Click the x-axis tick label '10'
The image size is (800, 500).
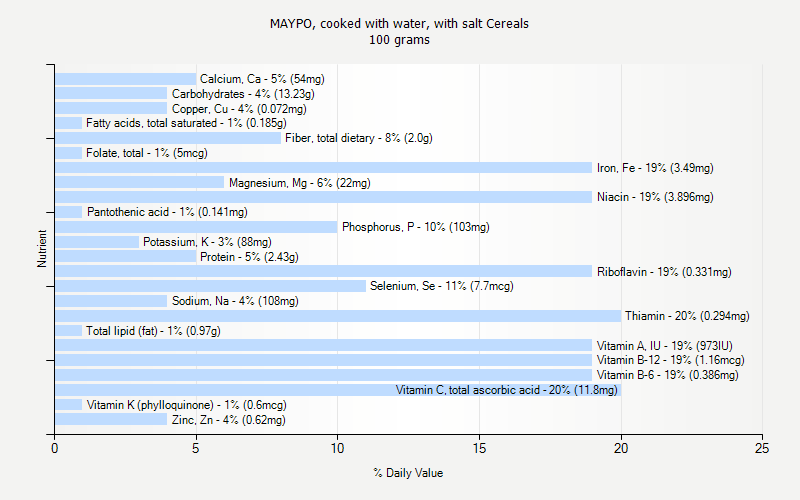click(337, 448)
